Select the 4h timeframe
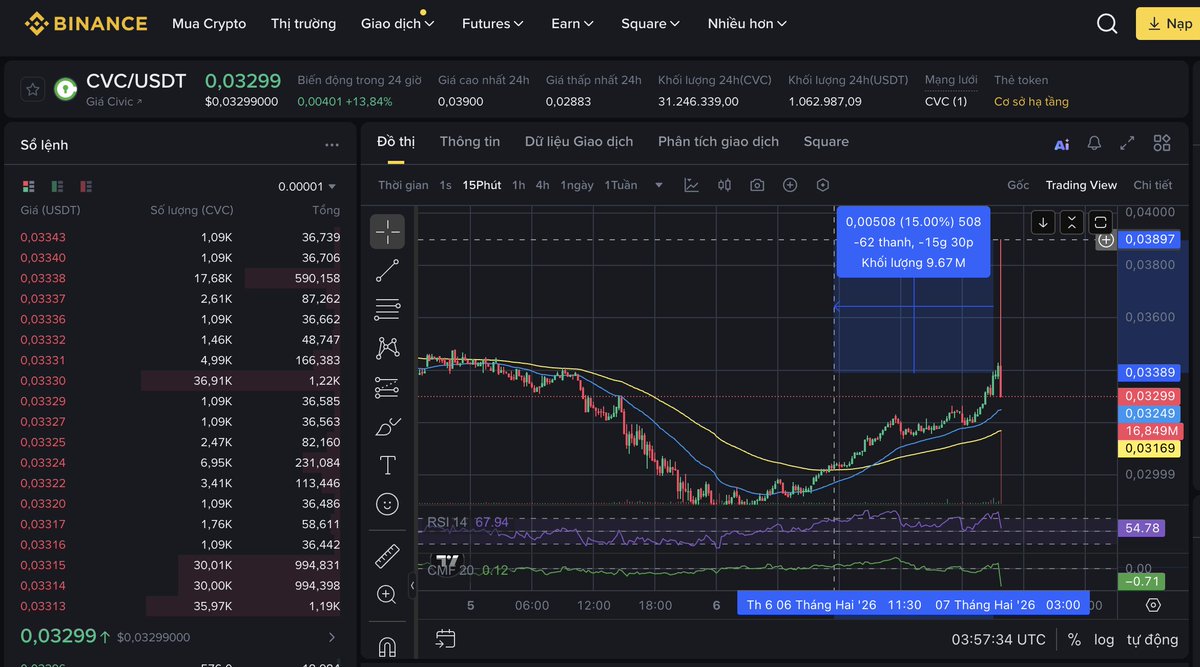Viewport: 1200px width, 667px height. (x=542, y=185)
